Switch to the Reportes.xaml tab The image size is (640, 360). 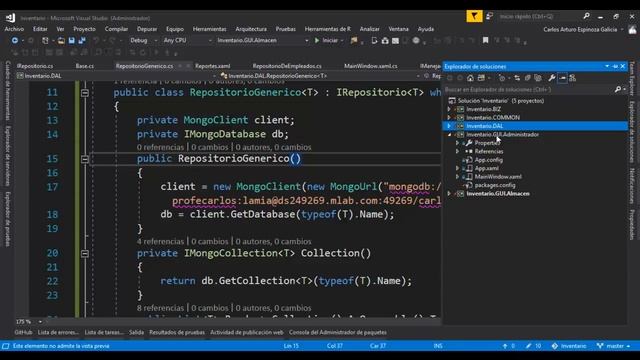pyautogui.click(x=213, y=66)
